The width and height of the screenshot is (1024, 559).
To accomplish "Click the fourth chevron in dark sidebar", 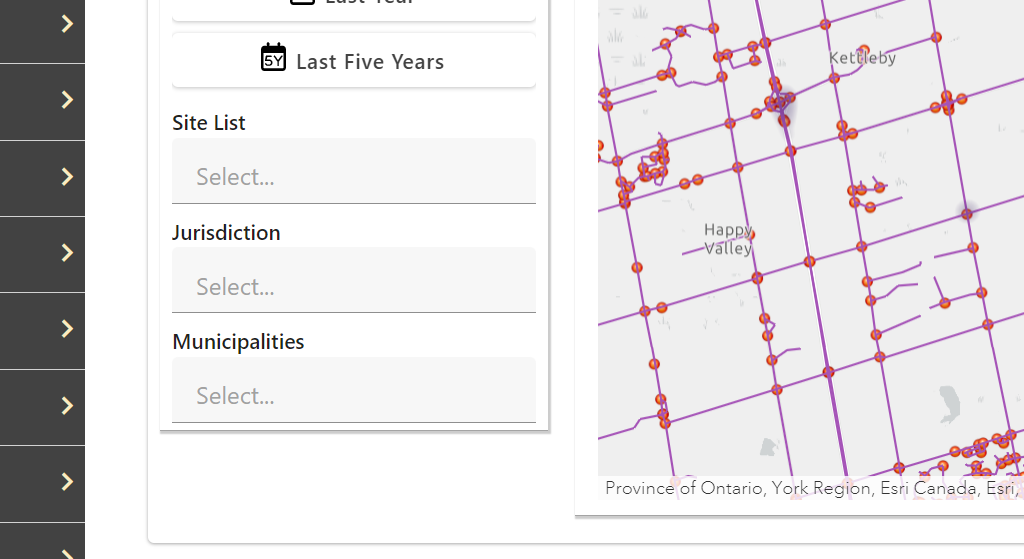I will 67,253.
